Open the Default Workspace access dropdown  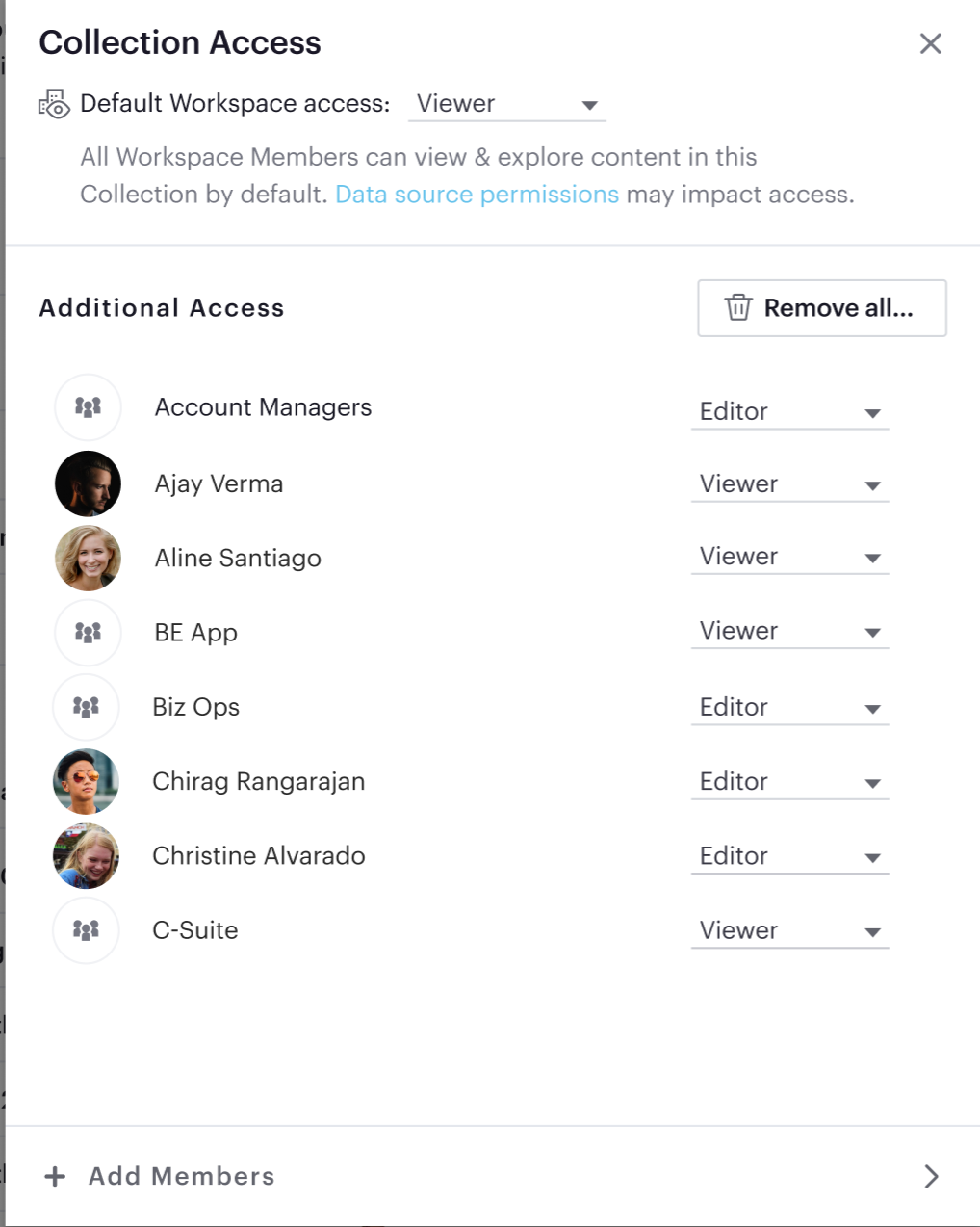coord(506,104)
